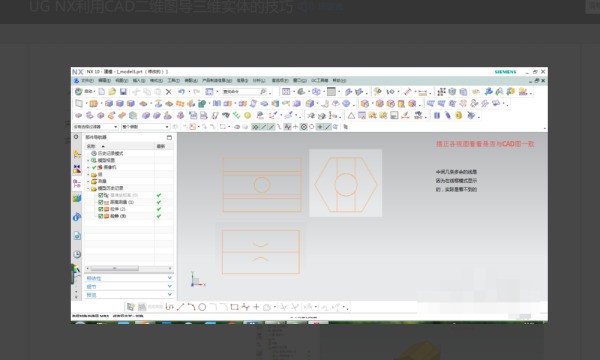Open the clock History tab in resource bar
This screenshot has height=360, width=600.
point(77,254)
